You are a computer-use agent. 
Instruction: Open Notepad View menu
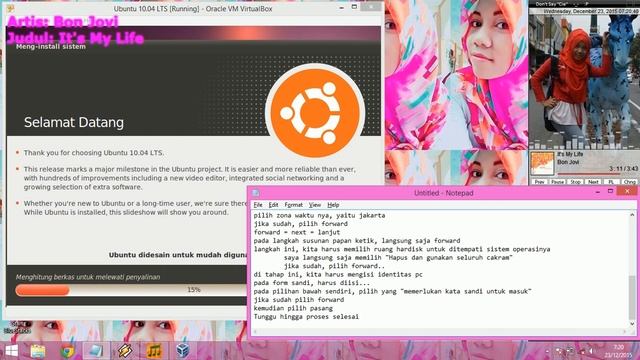[314, 204]
